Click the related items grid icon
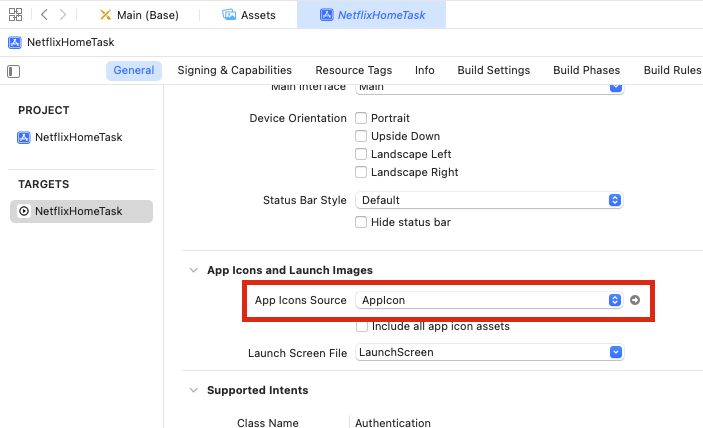Viewport: 703px width, 428px height. pos(14,15)
